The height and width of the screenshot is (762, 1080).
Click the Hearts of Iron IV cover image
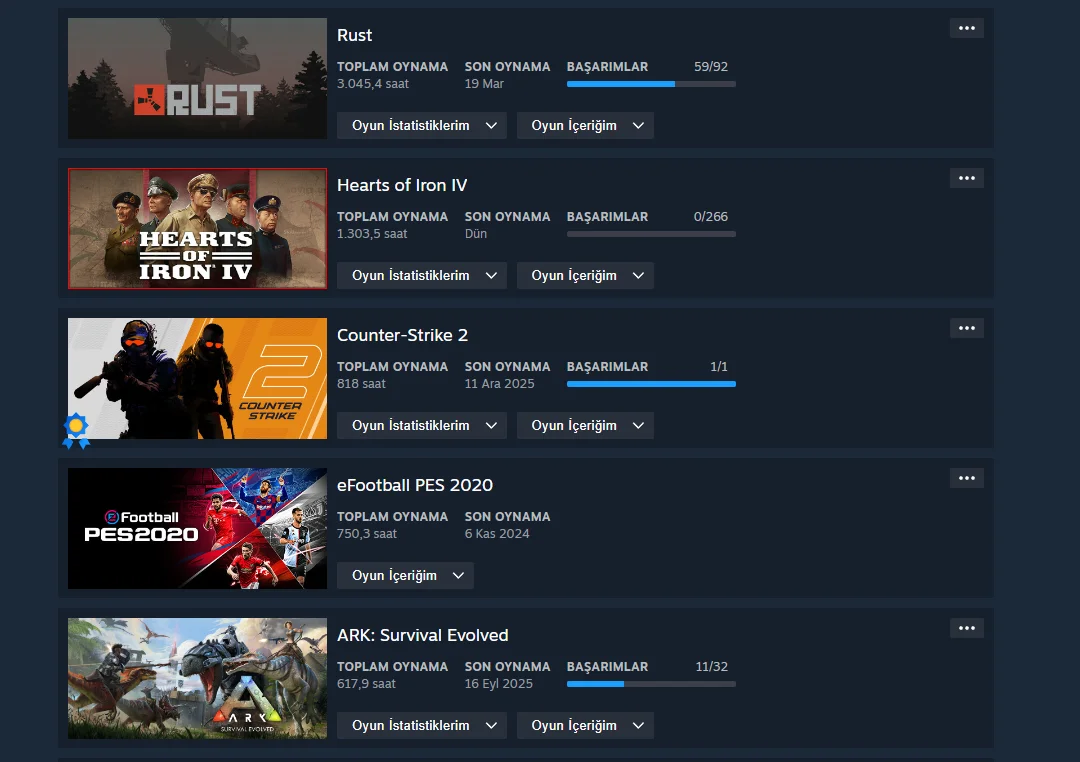[197, 229]
